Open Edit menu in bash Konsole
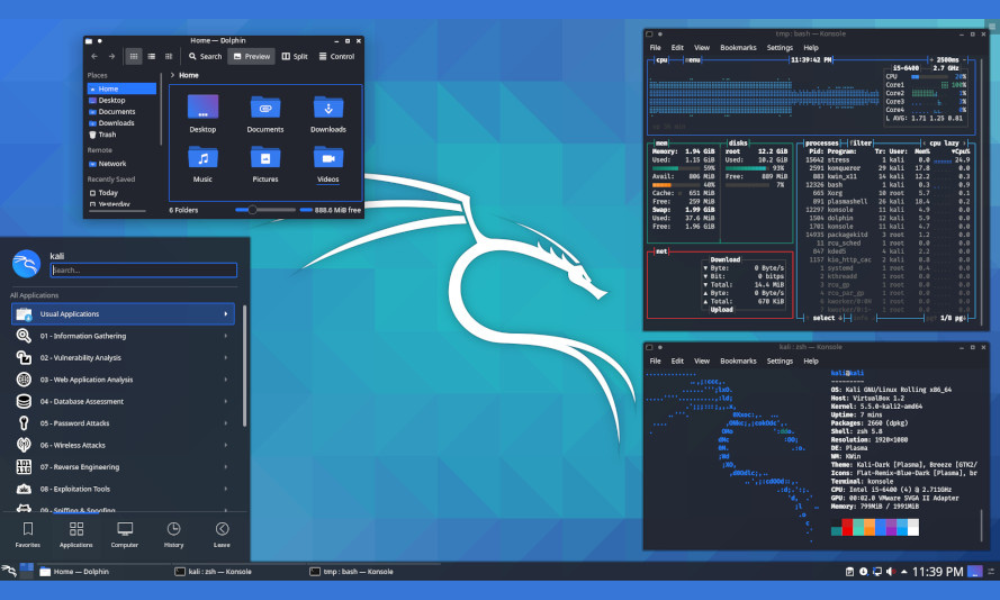Viewport: 1000px width, 600px height. tap(677, 48)
